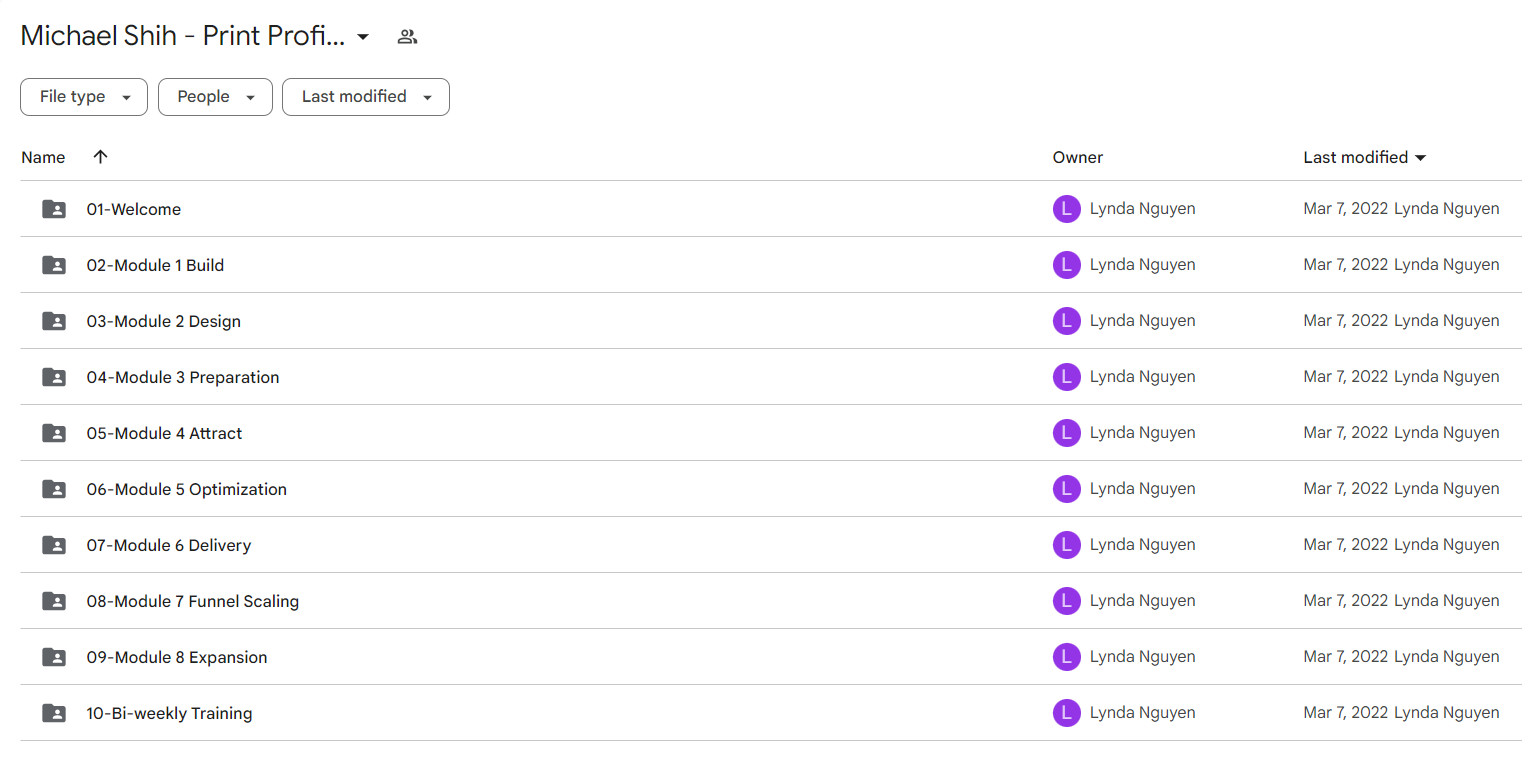Click owner name Lynda Nguyen in 07-Module 6 Delivery row

(x=1143, y=545)
